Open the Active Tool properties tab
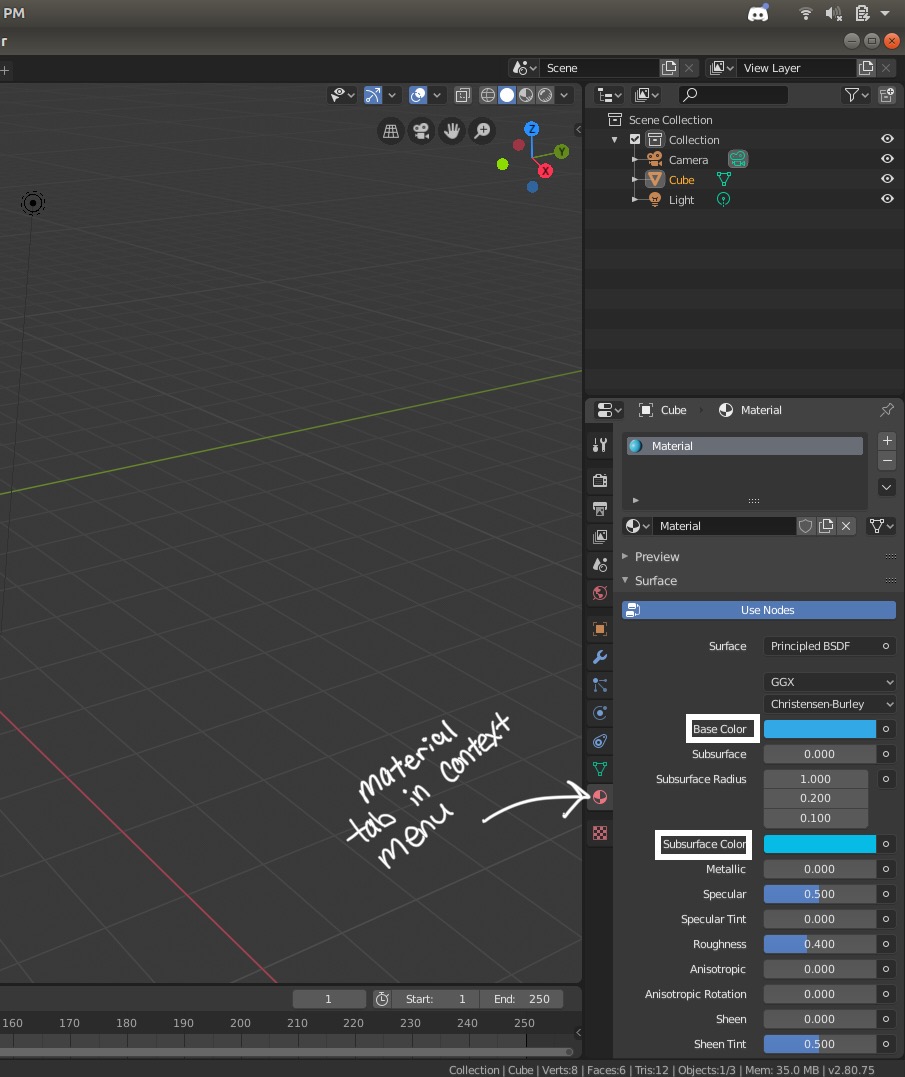 click(599, 445)
